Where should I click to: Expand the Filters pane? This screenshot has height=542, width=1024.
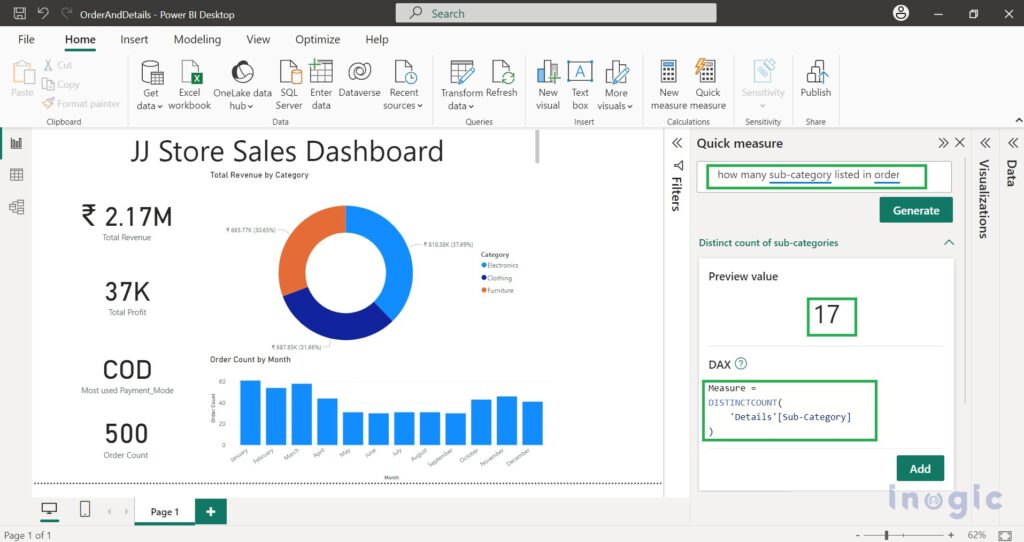tap(677, 143)
